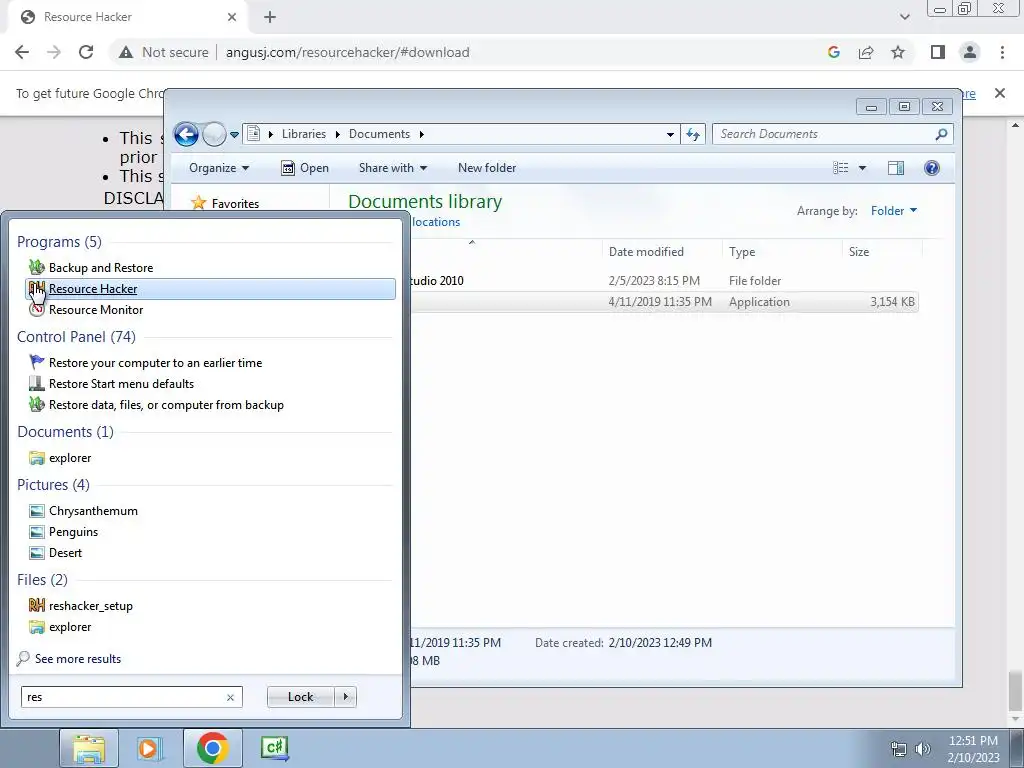Open a new Chrome tab
This screenshot has width=1024, height=768.
point(270,17)
